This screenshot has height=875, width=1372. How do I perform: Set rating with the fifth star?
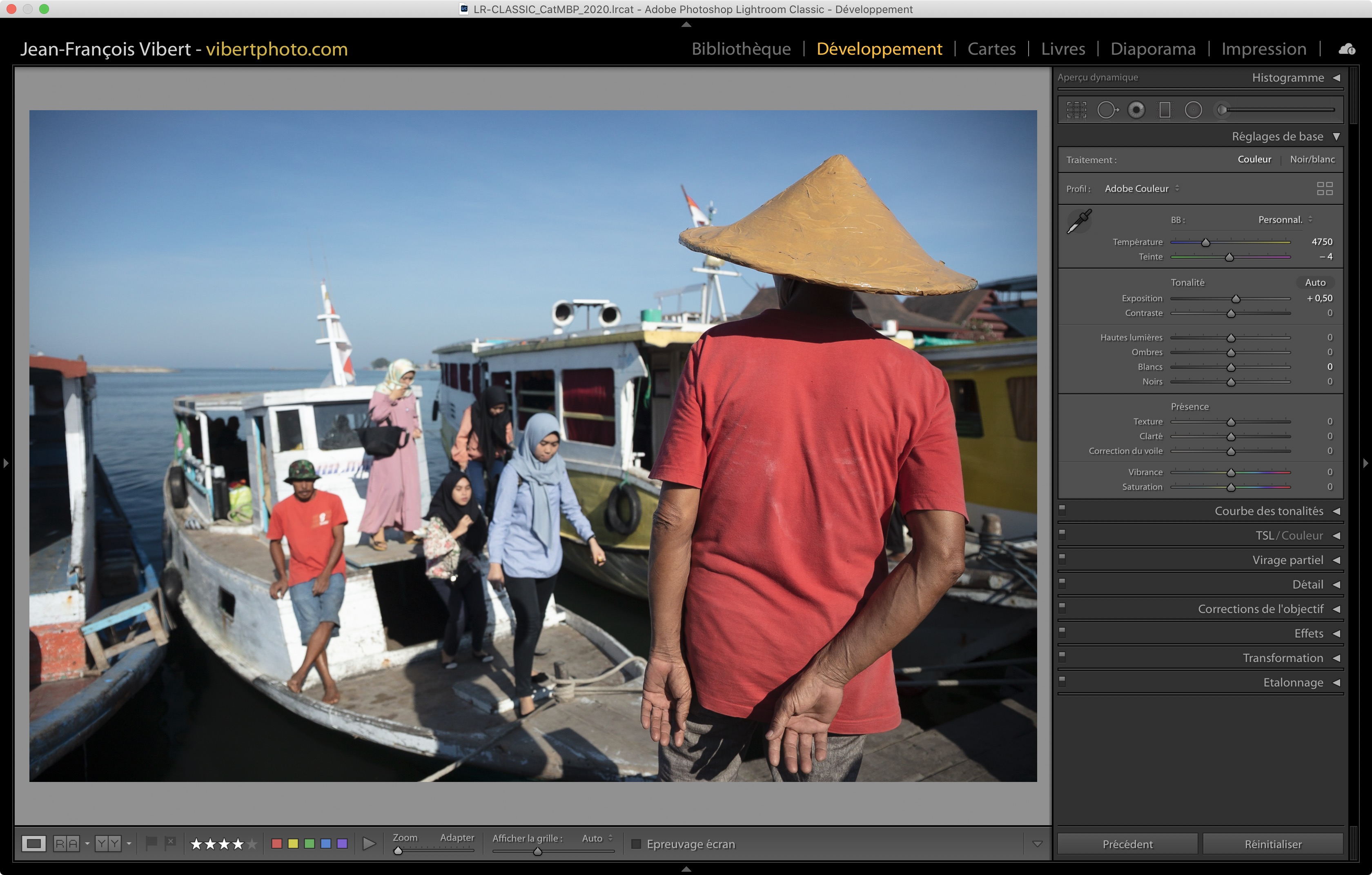click(x=252, y=844)
